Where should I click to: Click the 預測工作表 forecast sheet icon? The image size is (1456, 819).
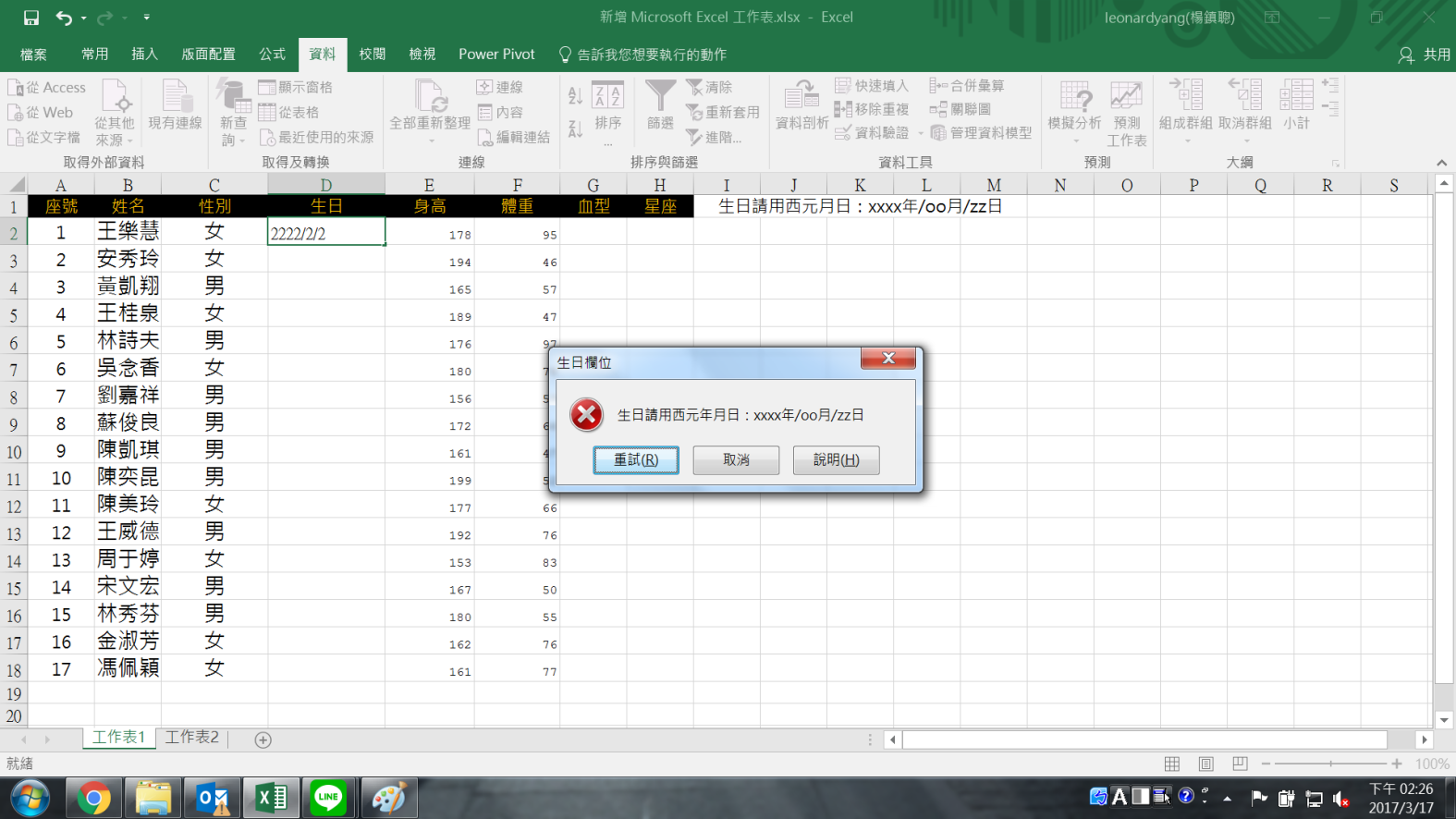point(1126,96)
